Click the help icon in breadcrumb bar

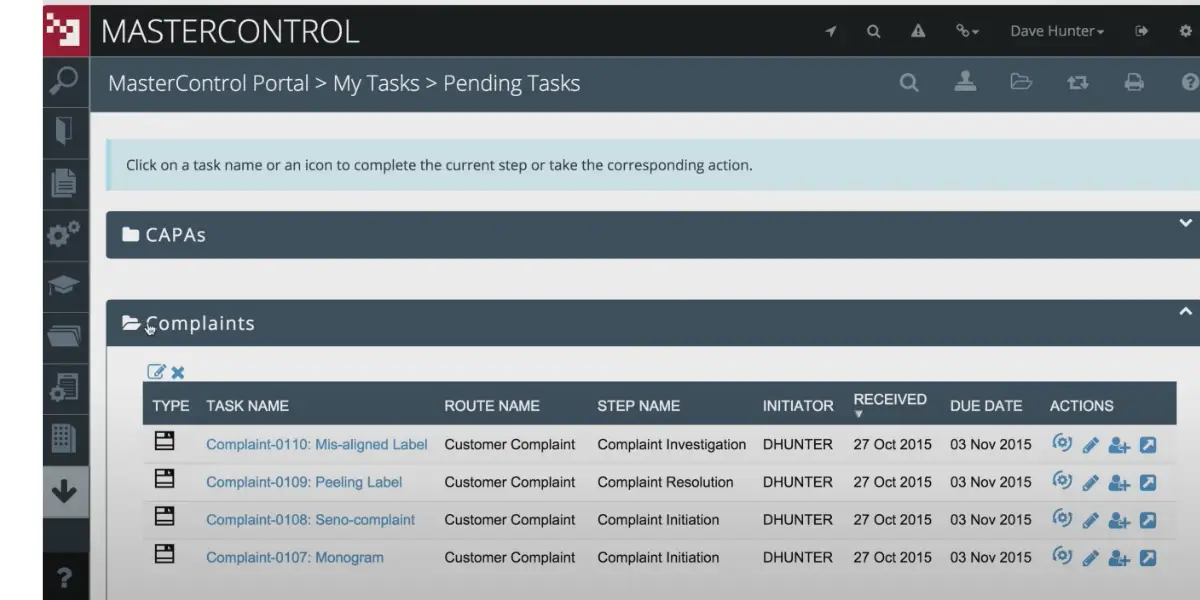point(1190,83)
